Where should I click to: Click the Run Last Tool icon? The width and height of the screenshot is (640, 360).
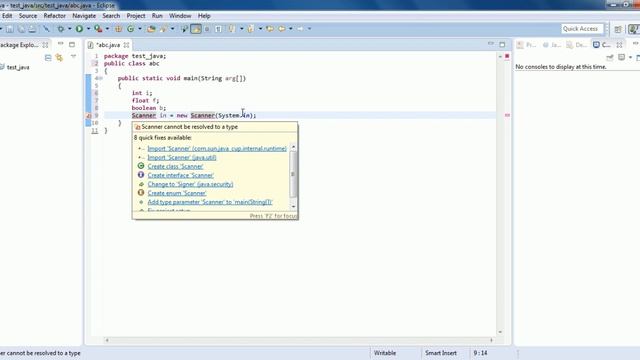coord(98,29)
